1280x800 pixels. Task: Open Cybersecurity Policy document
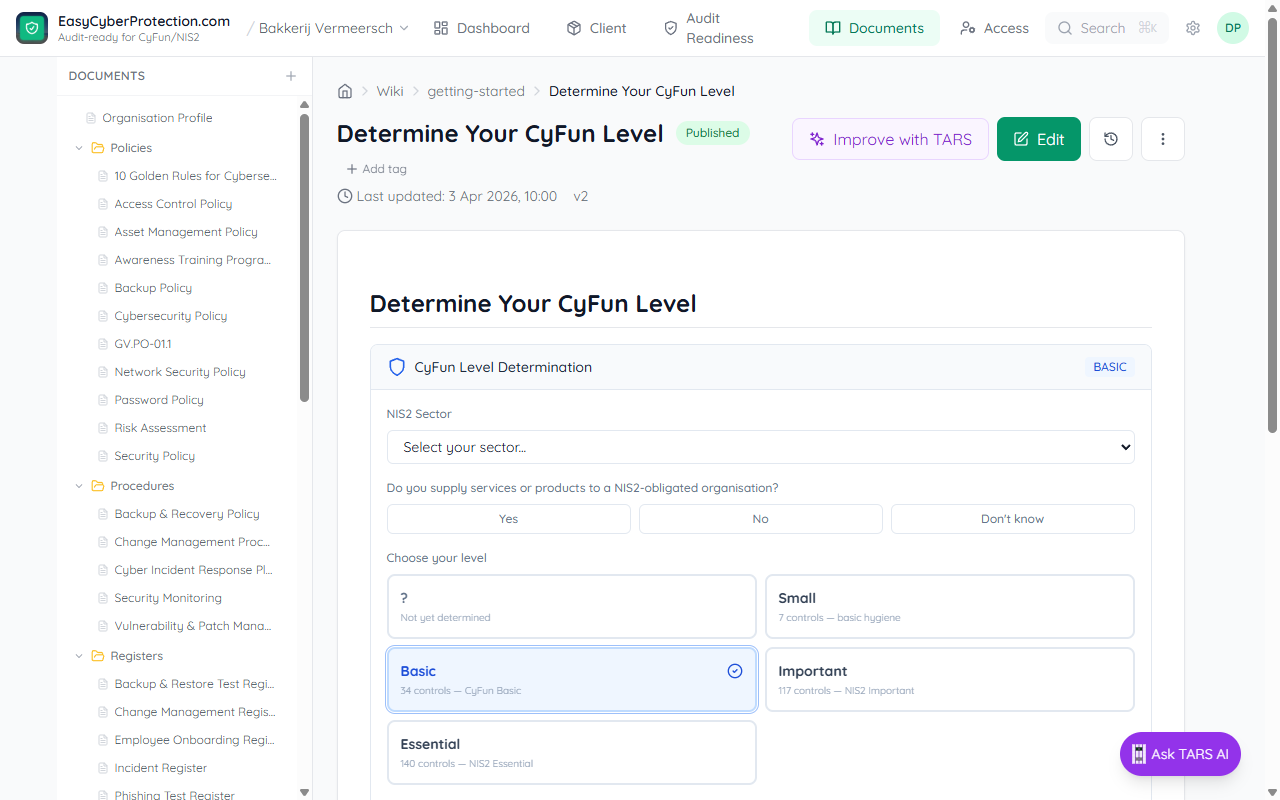pyautogui.click(x=171, y=316)
